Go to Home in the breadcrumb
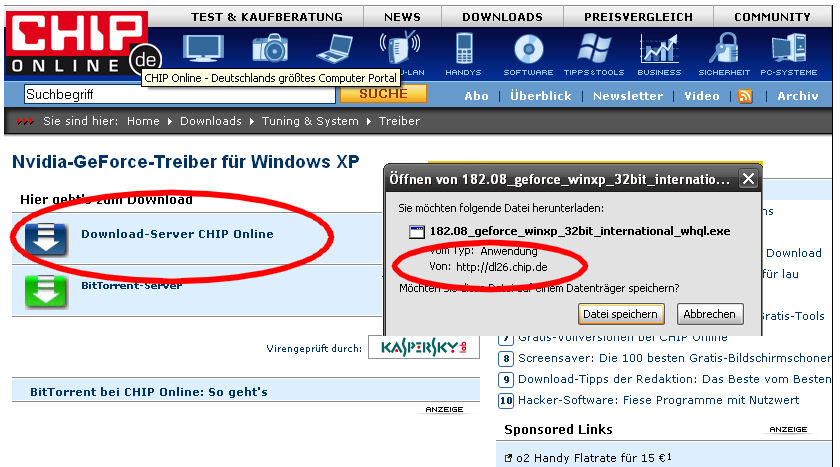 (143, 121)
